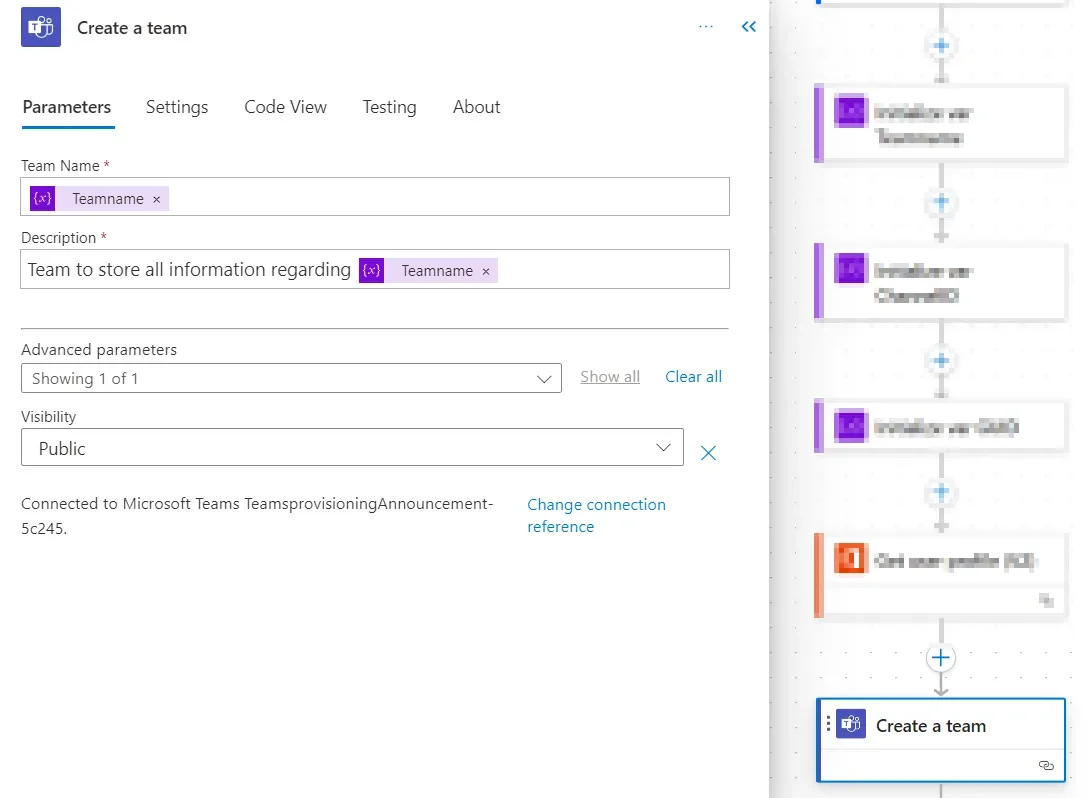Viewport: 1090px width, 798px height.
Task: Open the Testing tab
Action: point(389,107)
